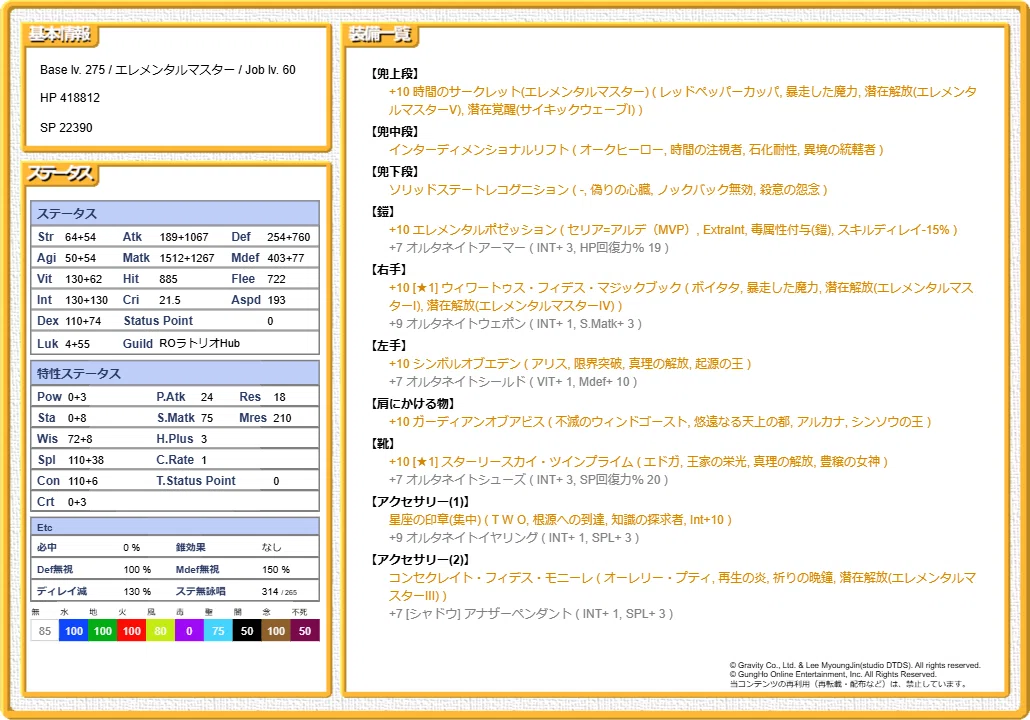Click the HP 418812 value
1030x720 pixels.
pos(70,98)
